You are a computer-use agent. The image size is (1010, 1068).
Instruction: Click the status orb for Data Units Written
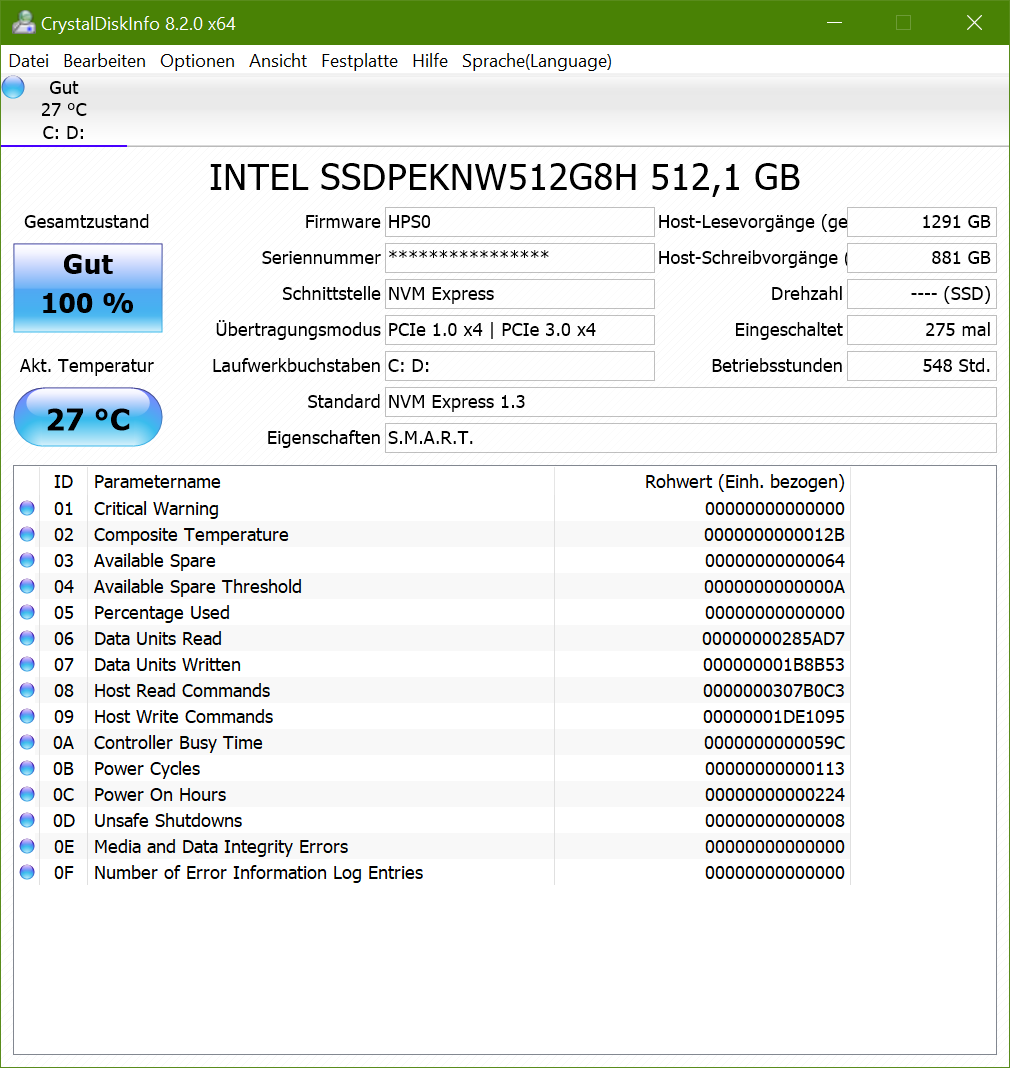coord(27,664)
